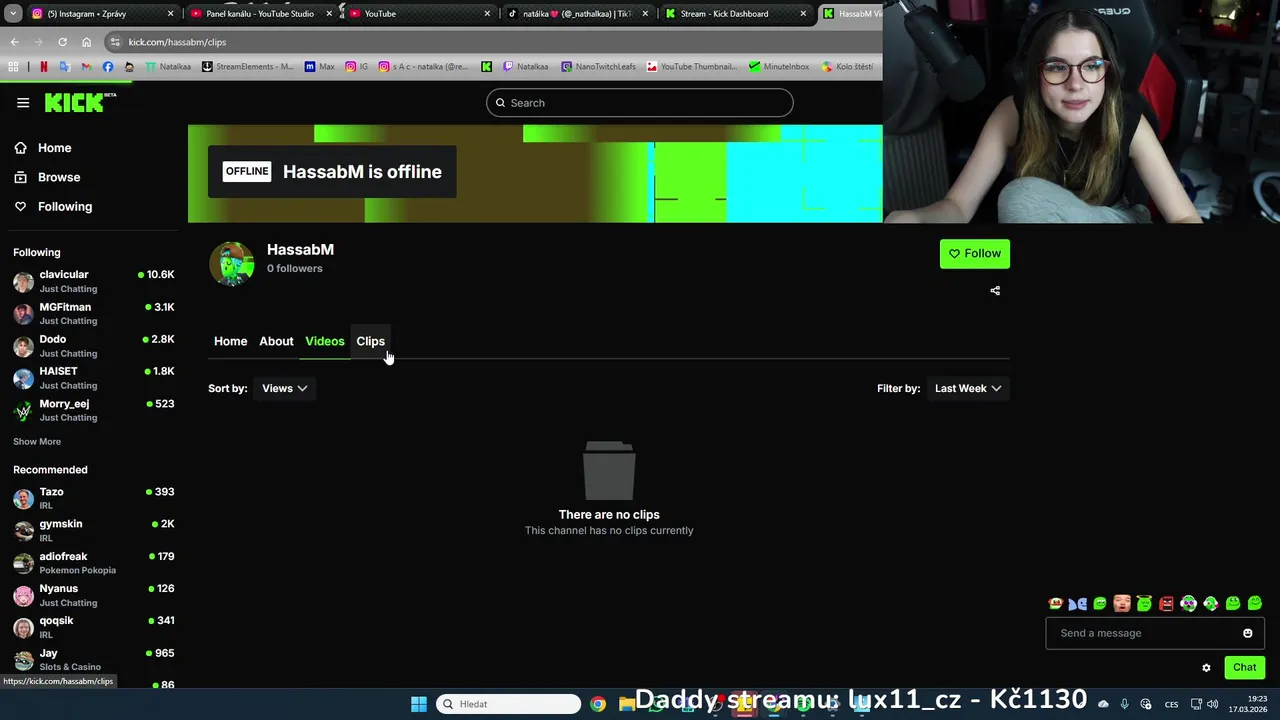
Task: Open Dodo's followed channel
Action: click(x=93, y=346)
